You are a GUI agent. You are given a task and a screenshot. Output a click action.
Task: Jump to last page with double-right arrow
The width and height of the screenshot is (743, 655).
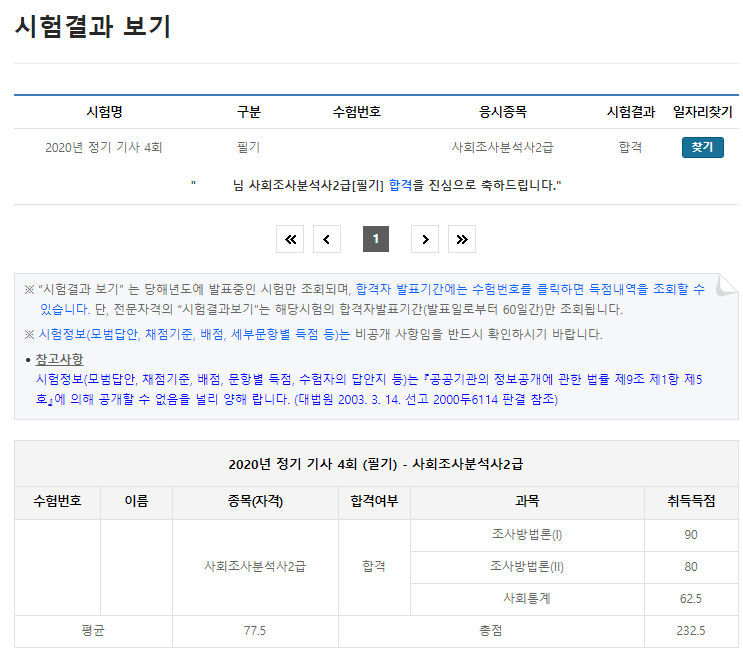(x=462, y=239)
